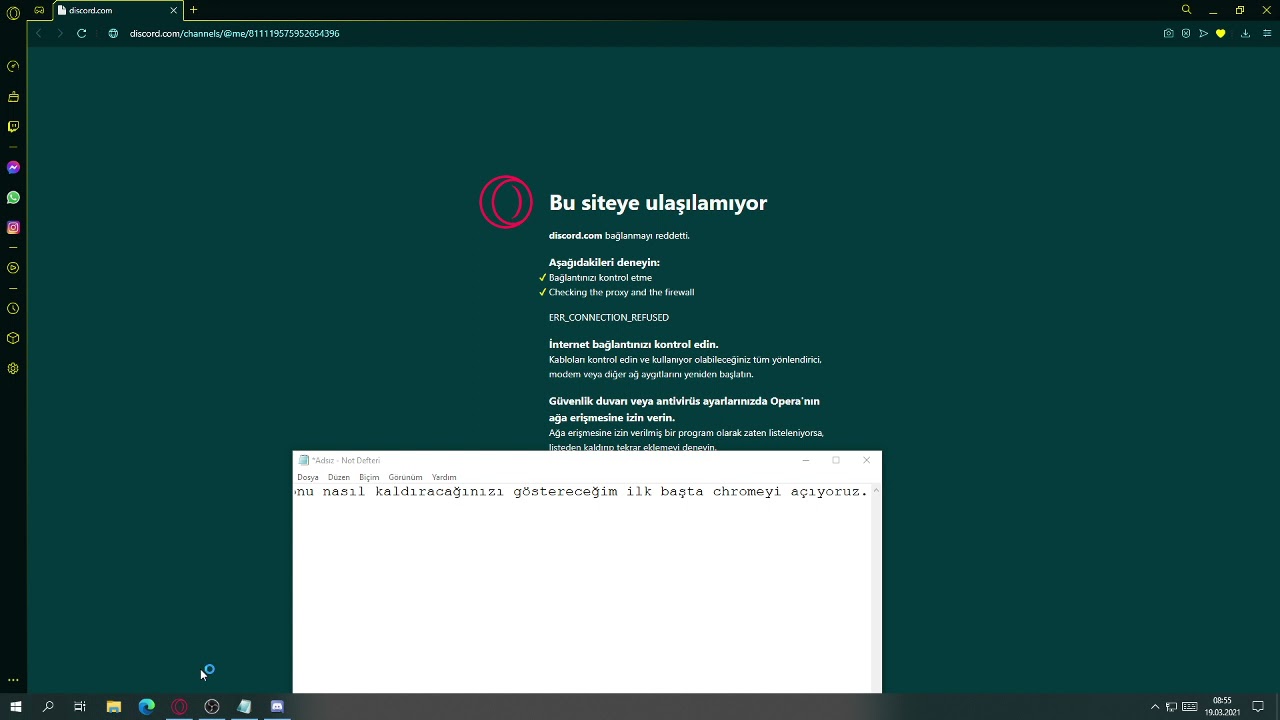
Task: Click inside the Notepad text area
Action: coord(582,588)
